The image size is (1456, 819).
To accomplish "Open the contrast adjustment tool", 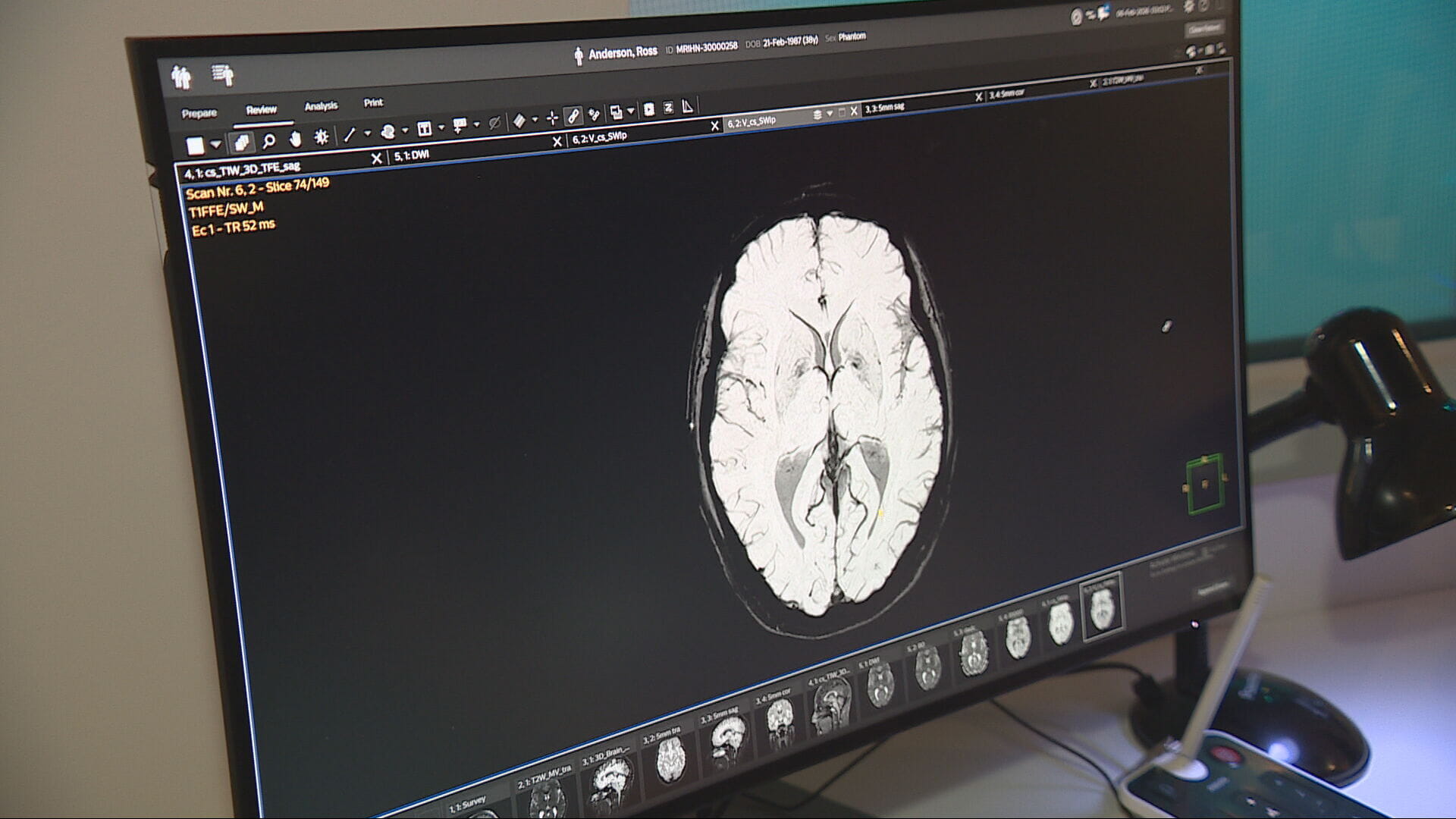I will (322, 136).
